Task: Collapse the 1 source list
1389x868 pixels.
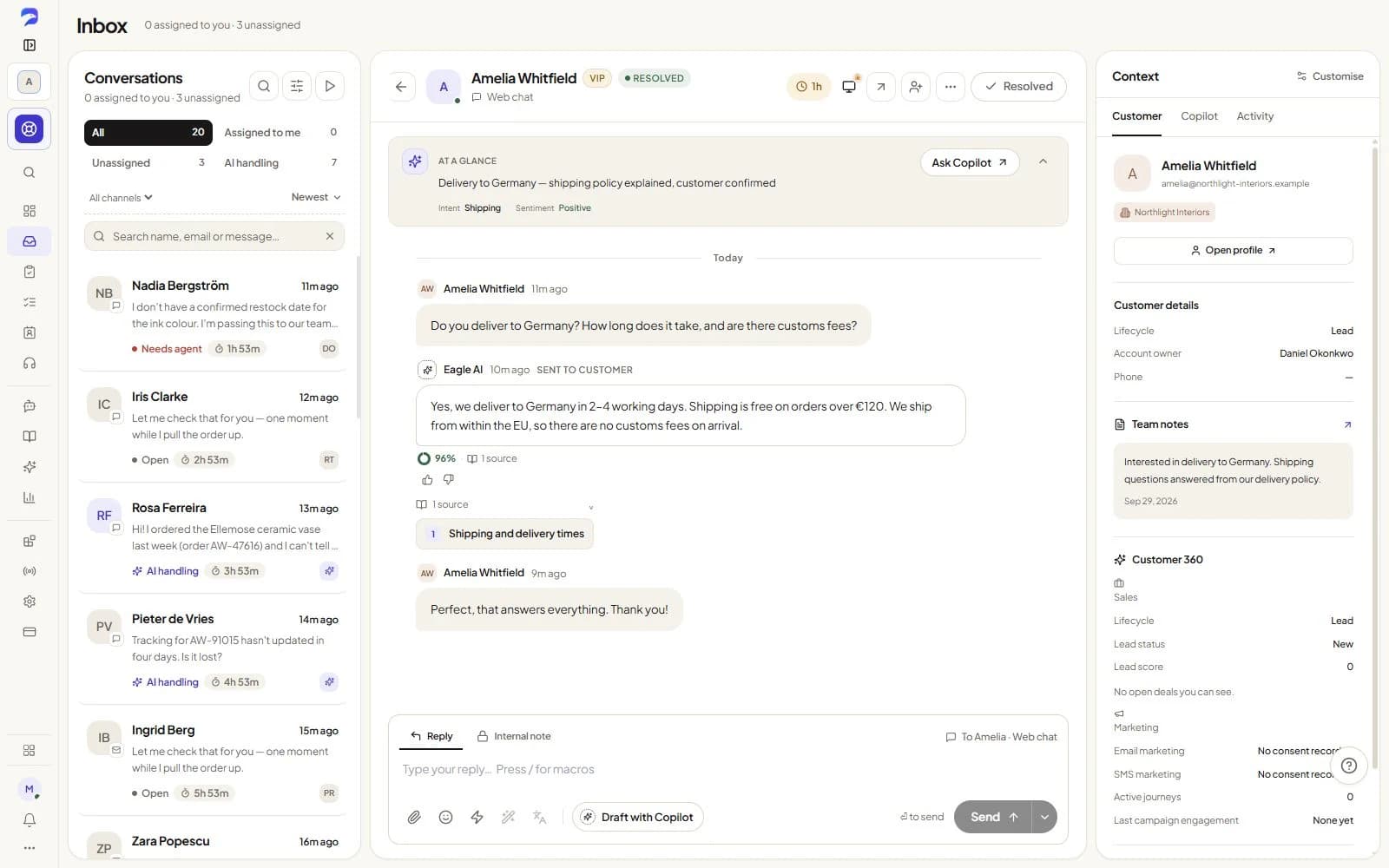Action: click(x=505, y=505)
